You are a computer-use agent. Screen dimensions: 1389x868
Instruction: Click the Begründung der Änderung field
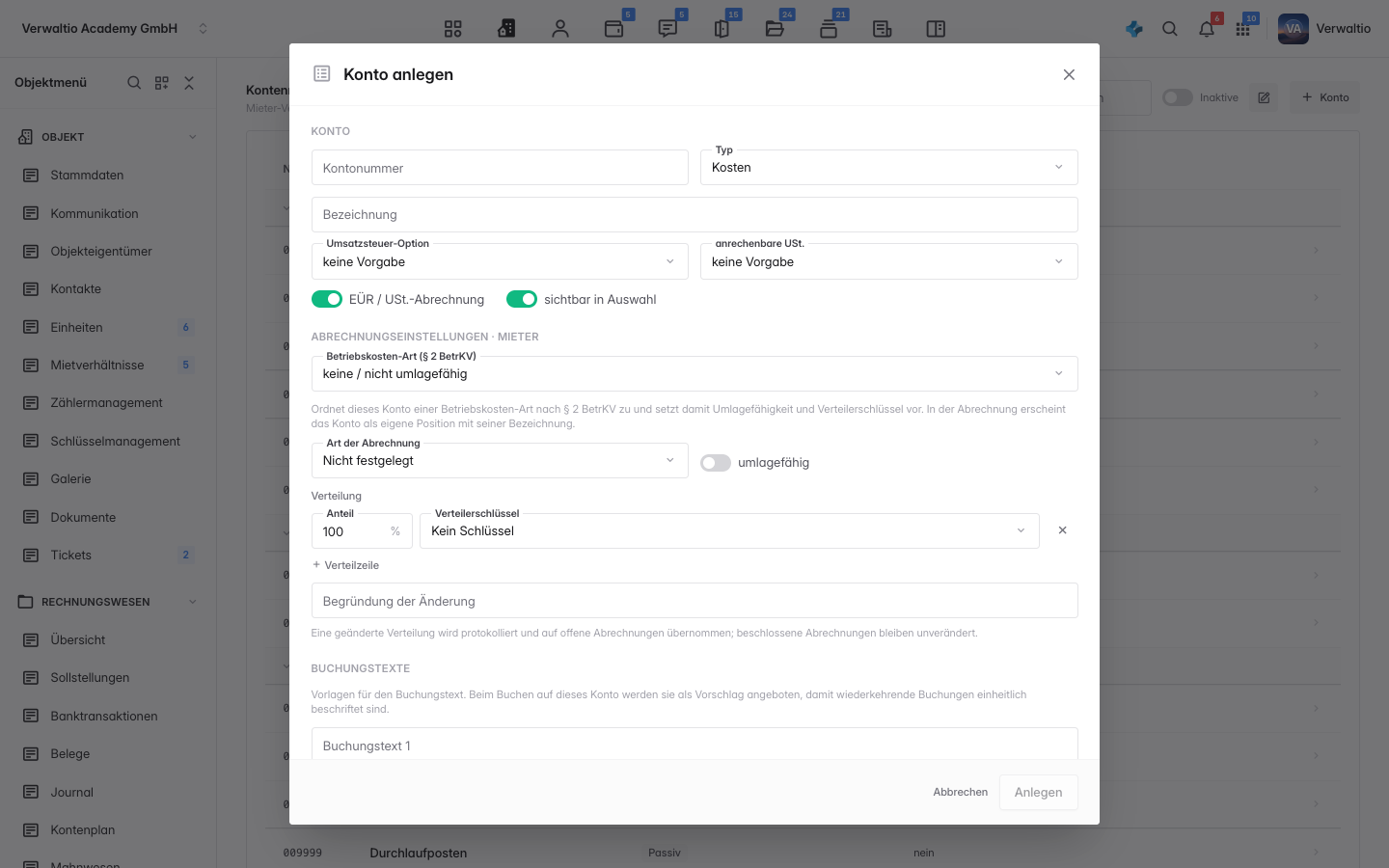tap(694, 601)
